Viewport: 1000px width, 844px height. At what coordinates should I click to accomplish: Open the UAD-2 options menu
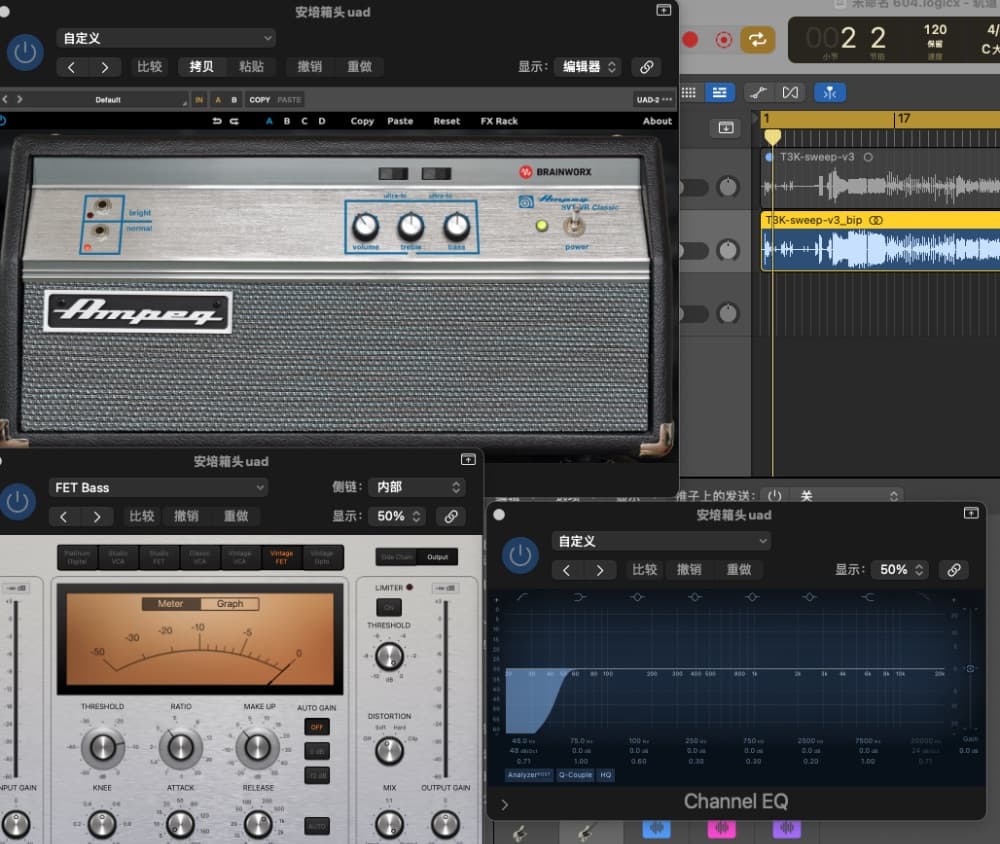click(x=654, y=100)
